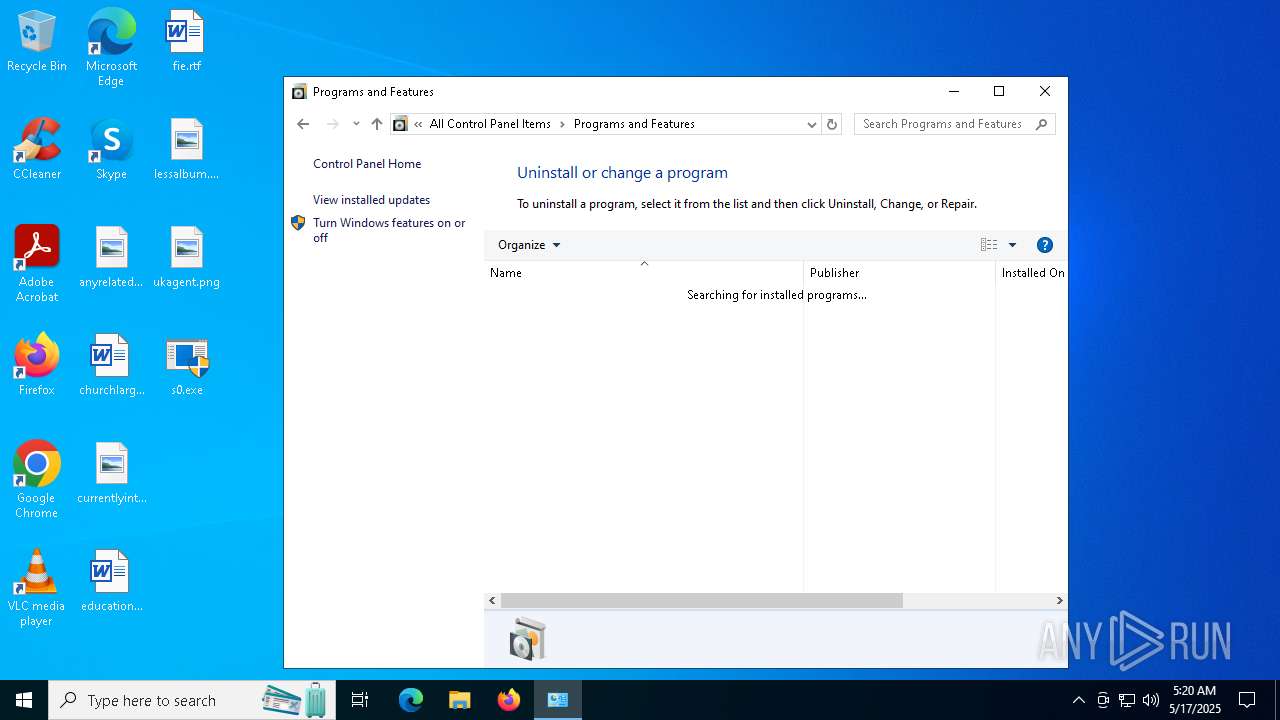Click the search magnifier icon in the search box

(x=1041, y=124)
